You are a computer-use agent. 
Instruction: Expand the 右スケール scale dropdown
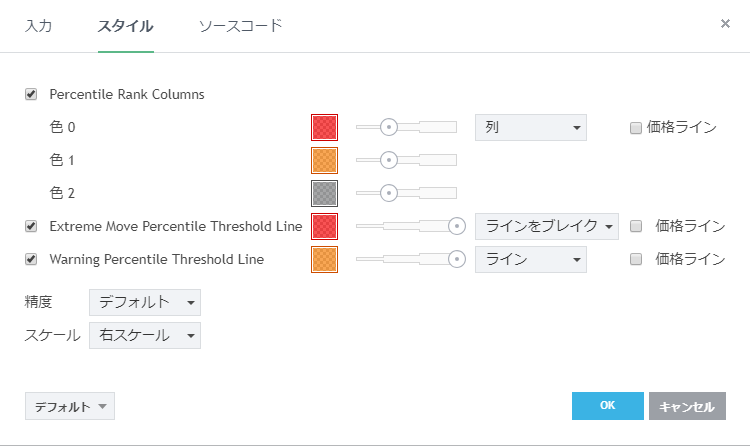(x=145, y=335)
